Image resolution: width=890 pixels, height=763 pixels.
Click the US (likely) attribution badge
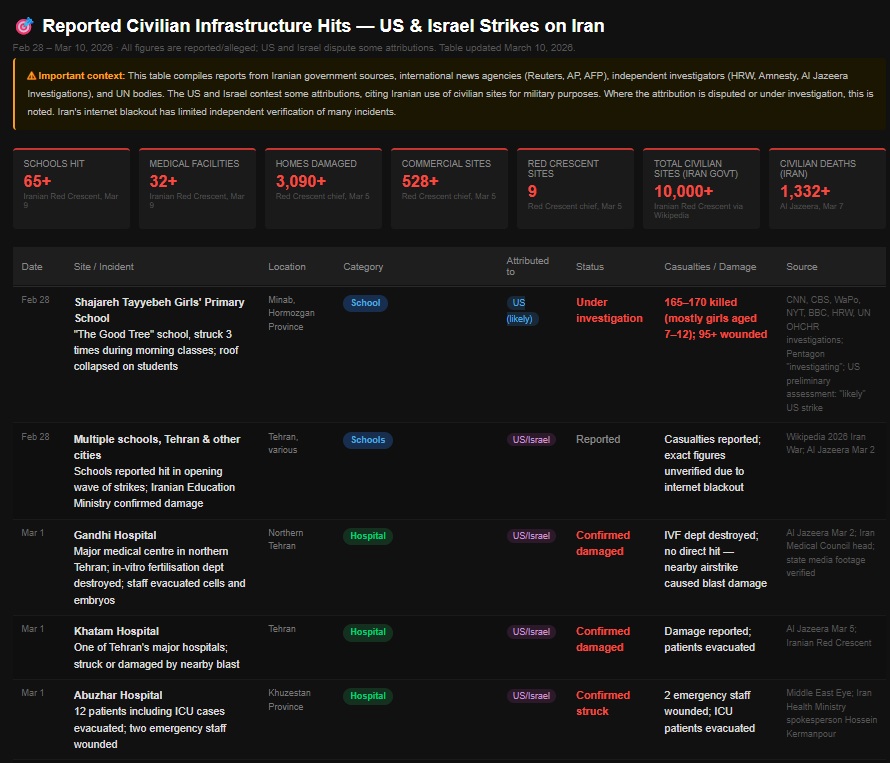click(x=521, y=310)
